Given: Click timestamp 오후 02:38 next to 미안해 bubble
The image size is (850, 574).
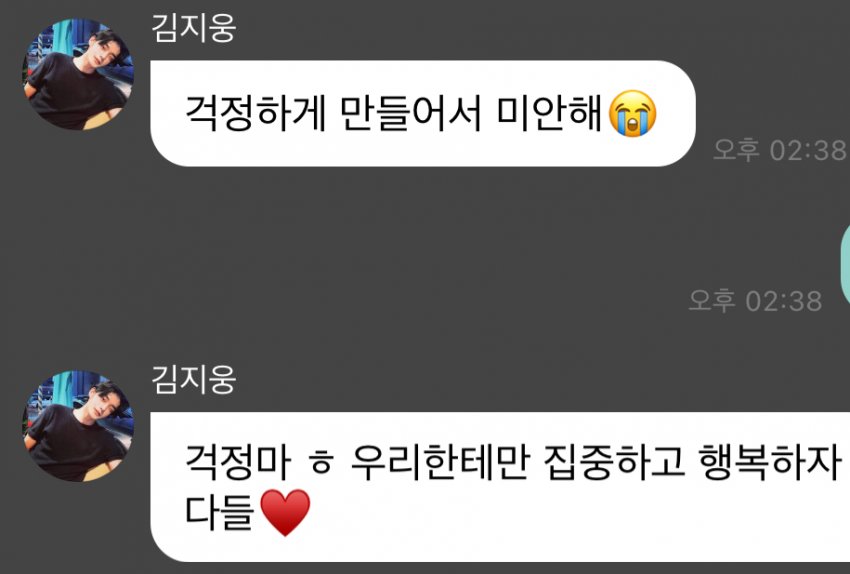Looking at the screenshot, I should [x=780, y=150].
